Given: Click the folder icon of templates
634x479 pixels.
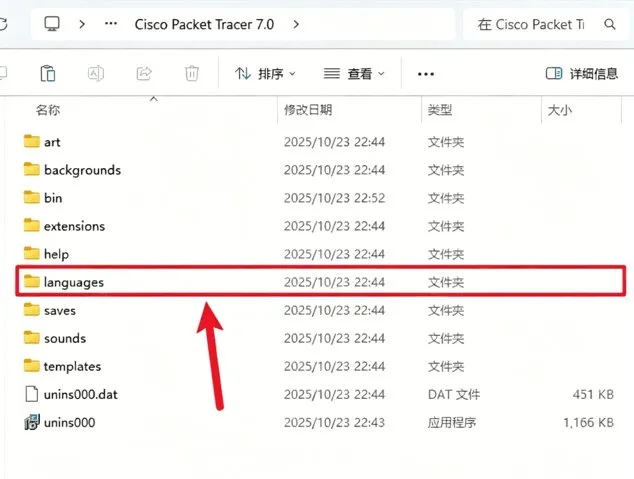Looking at the screenshot, I should click(x=32, y=365).
